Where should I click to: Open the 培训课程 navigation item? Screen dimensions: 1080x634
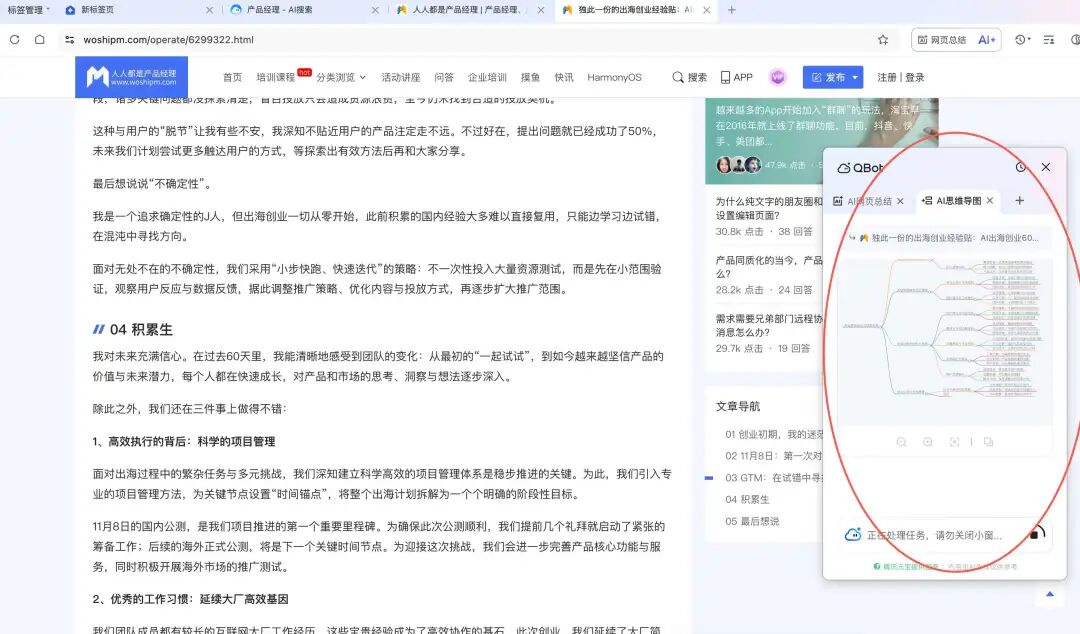[276, 77]
